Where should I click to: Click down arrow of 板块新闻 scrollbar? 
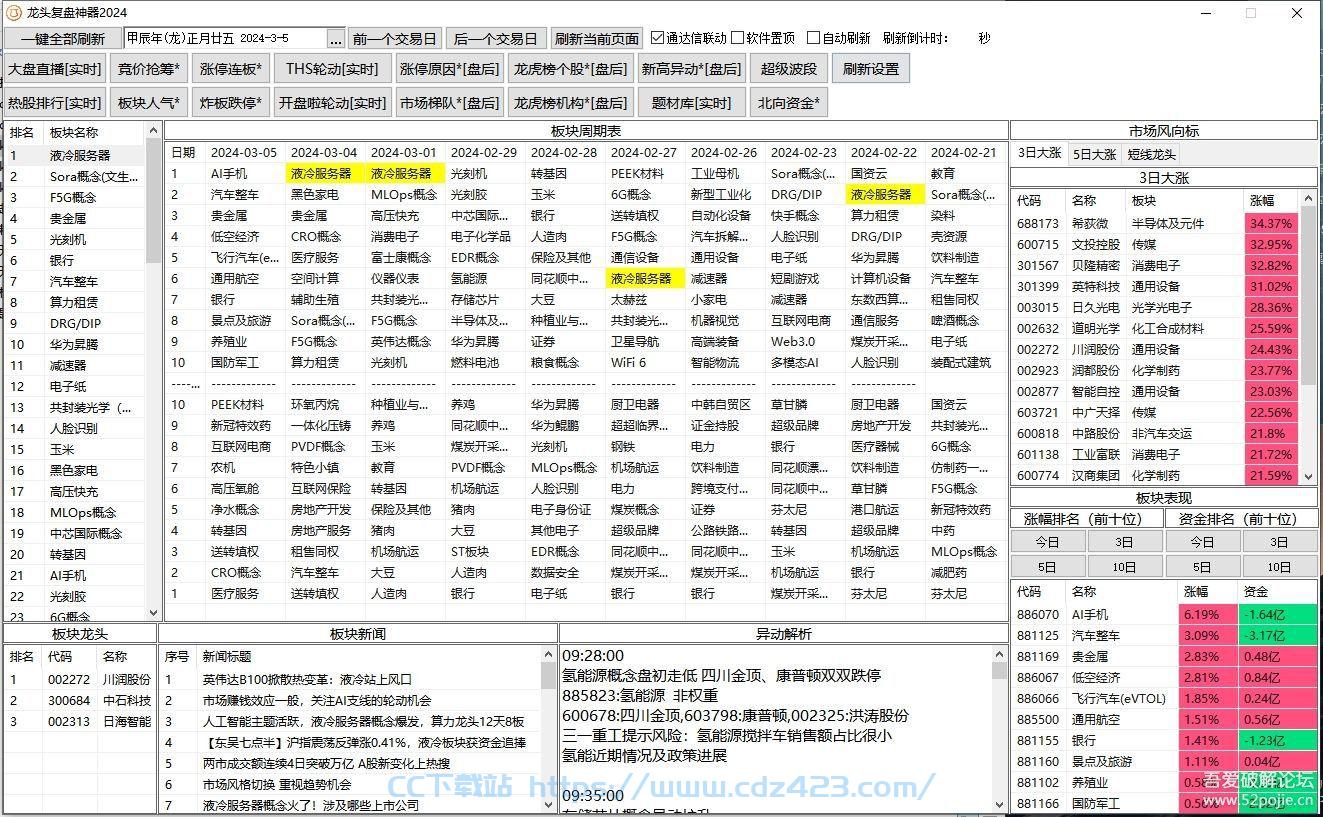[x=548, y=803]
